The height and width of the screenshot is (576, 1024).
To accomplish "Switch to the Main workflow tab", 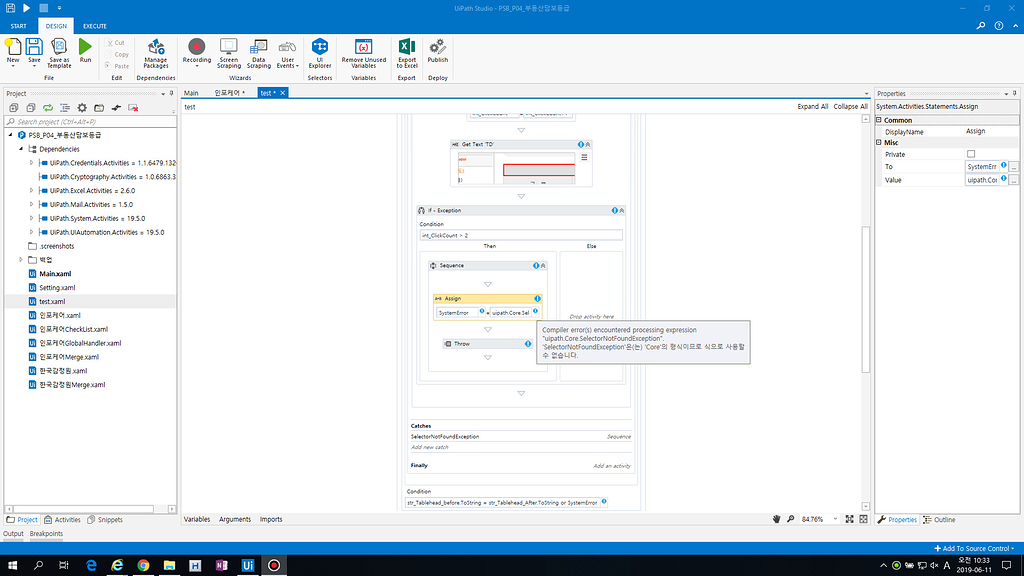I will tap(190, 92).
